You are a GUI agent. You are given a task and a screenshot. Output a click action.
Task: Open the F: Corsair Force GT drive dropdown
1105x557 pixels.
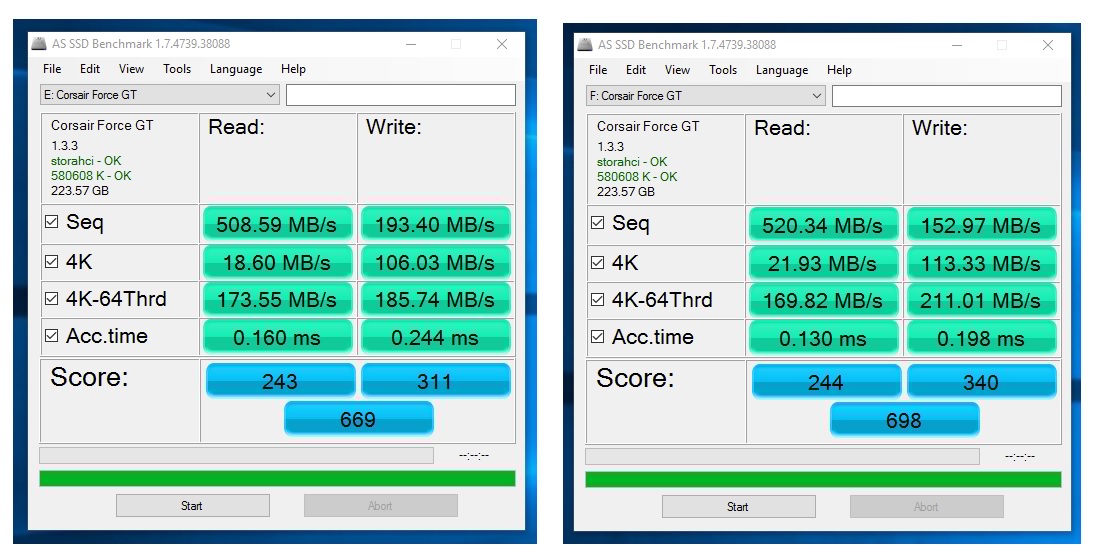tap(706, 95)
